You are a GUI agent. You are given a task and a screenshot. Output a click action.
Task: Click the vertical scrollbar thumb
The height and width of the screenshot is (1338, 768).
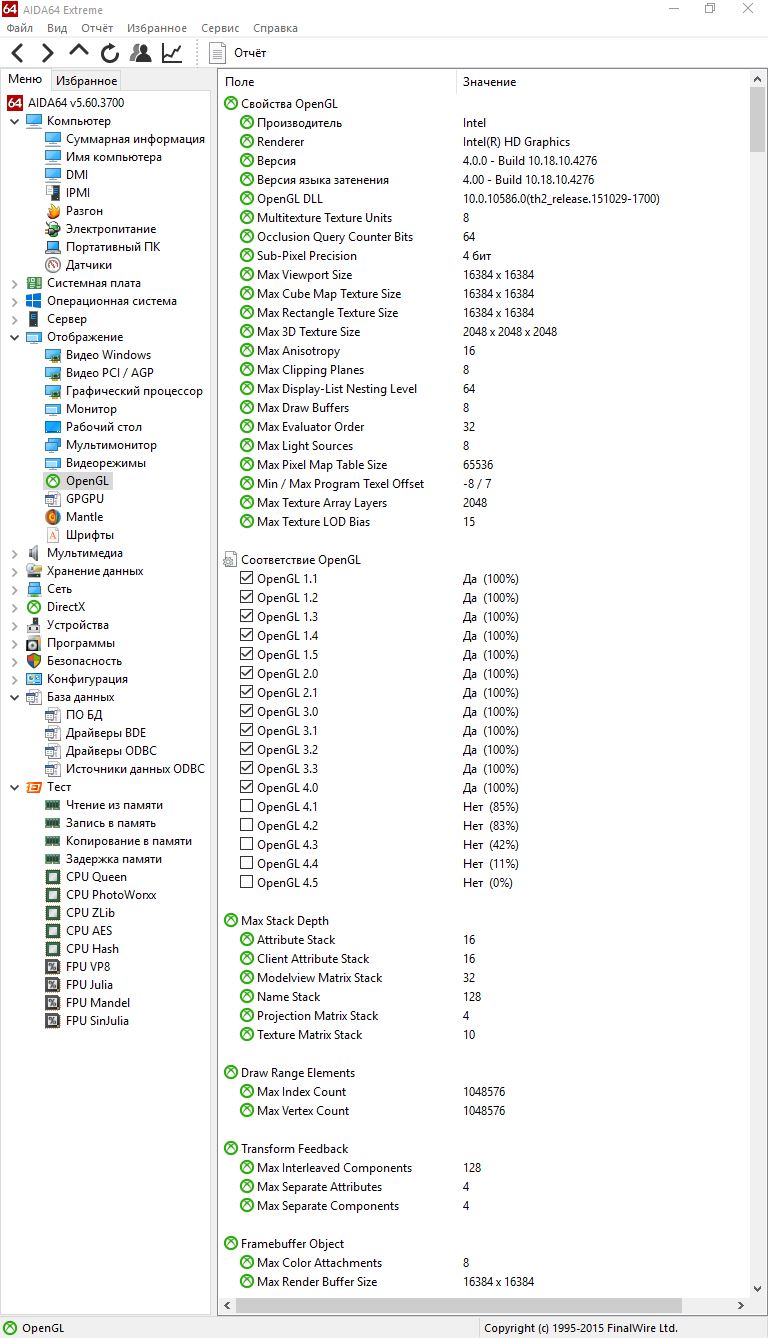pyautogui.click(x=757, y=120)
